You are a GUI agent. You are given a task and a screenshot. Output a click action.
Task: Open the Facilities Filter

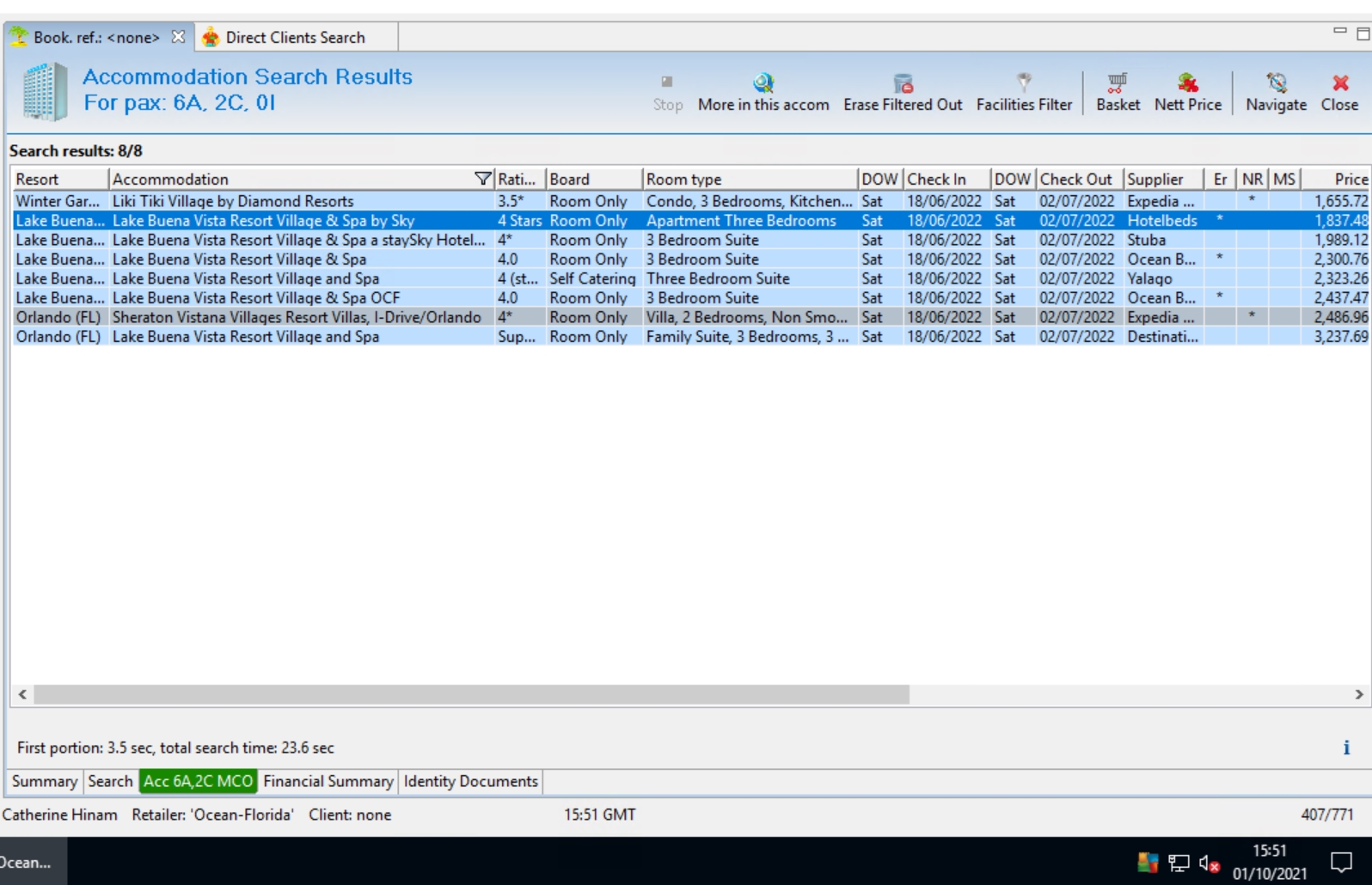pos(1024,93)
